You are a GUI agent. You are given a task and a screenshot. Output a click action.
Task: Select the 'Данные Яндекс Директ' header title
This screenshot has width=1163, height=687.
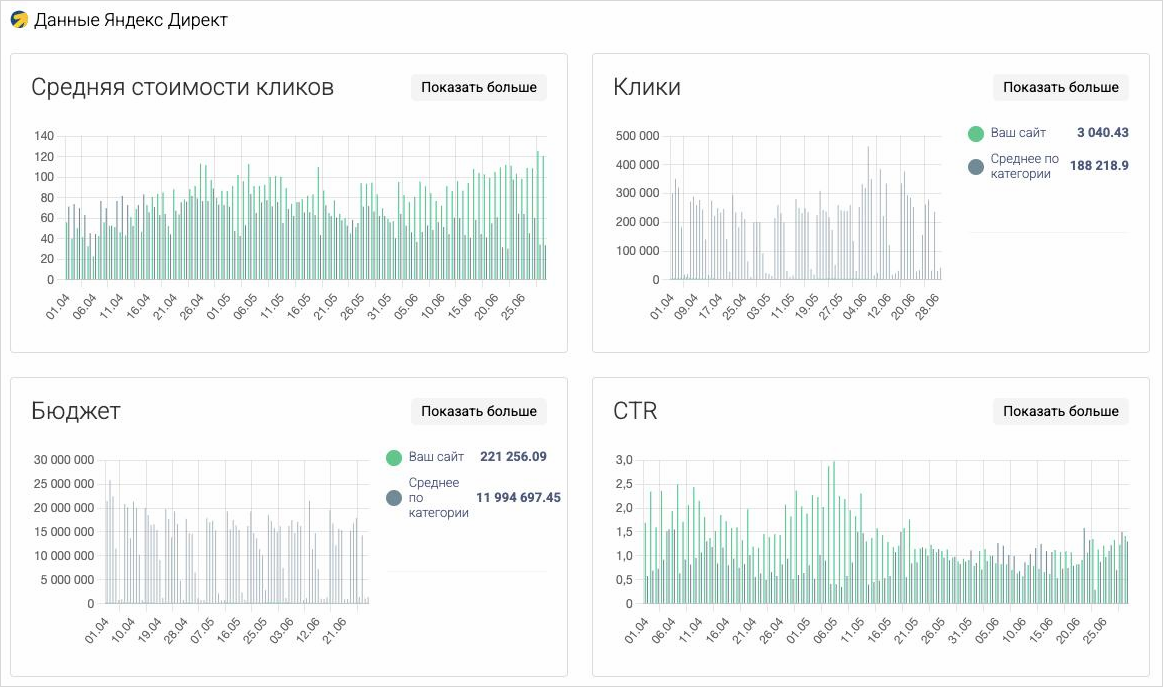point(131,20)
